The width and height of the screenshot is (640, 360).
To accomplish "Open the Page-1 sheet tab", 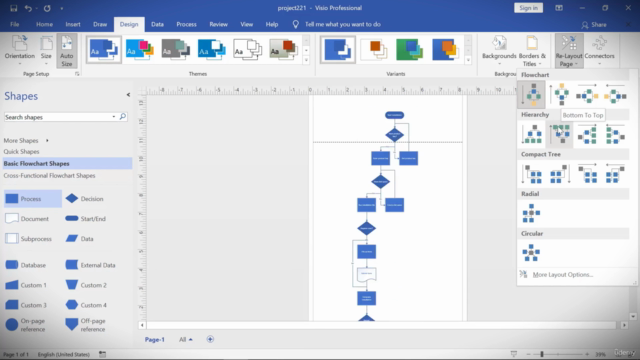I will pyautogui.click(x=154, y=339).
